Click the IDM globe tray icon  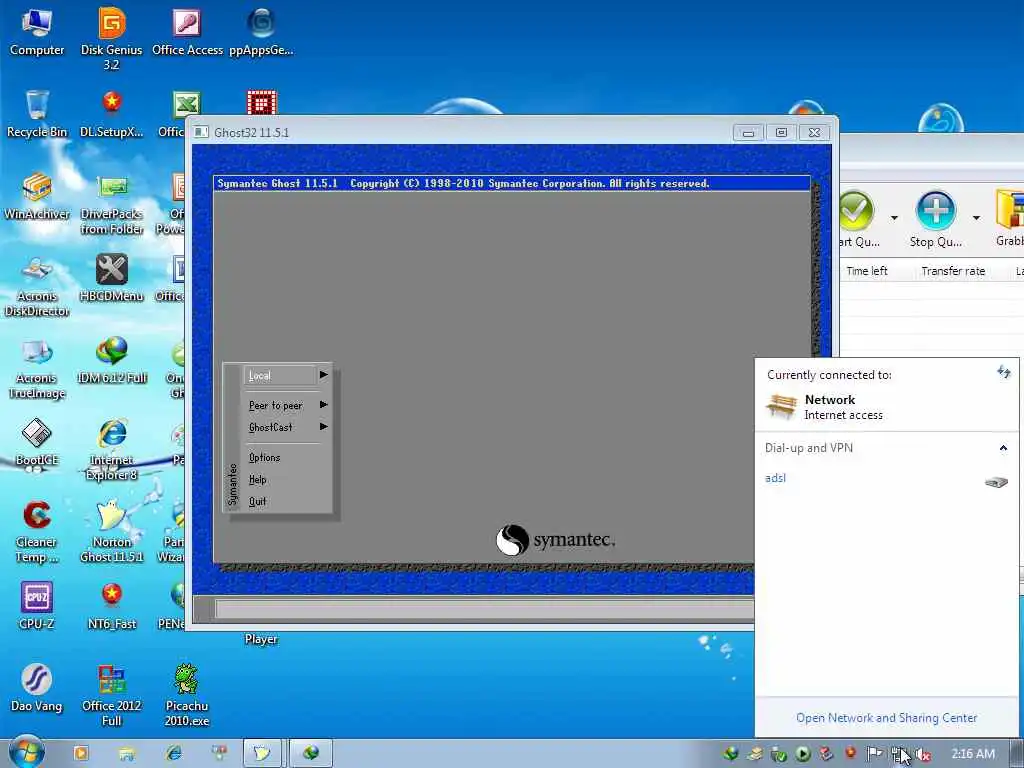(730, 754)
